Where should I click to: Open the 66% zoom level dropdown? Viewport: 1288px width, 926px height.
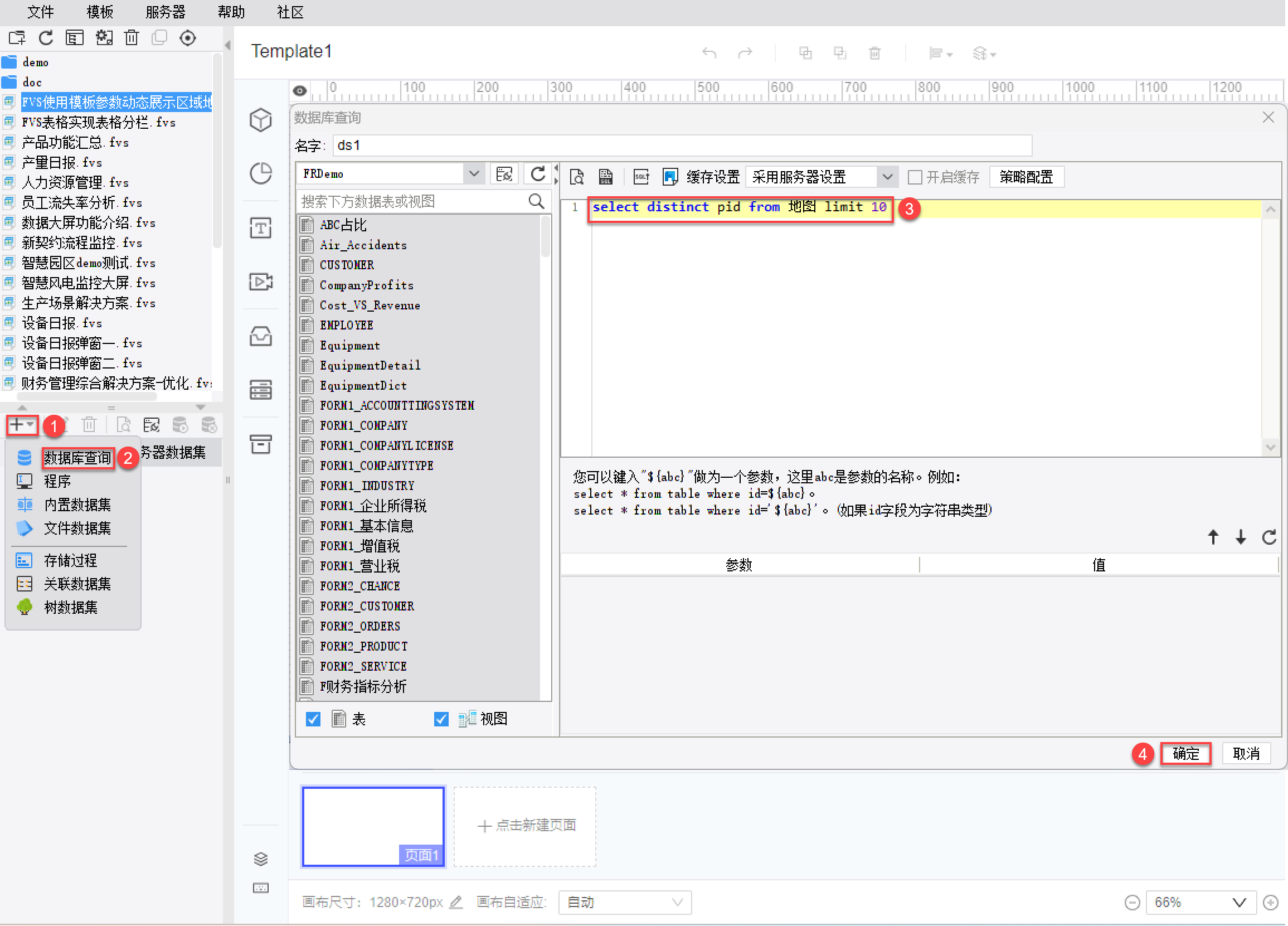(1238, 902)
